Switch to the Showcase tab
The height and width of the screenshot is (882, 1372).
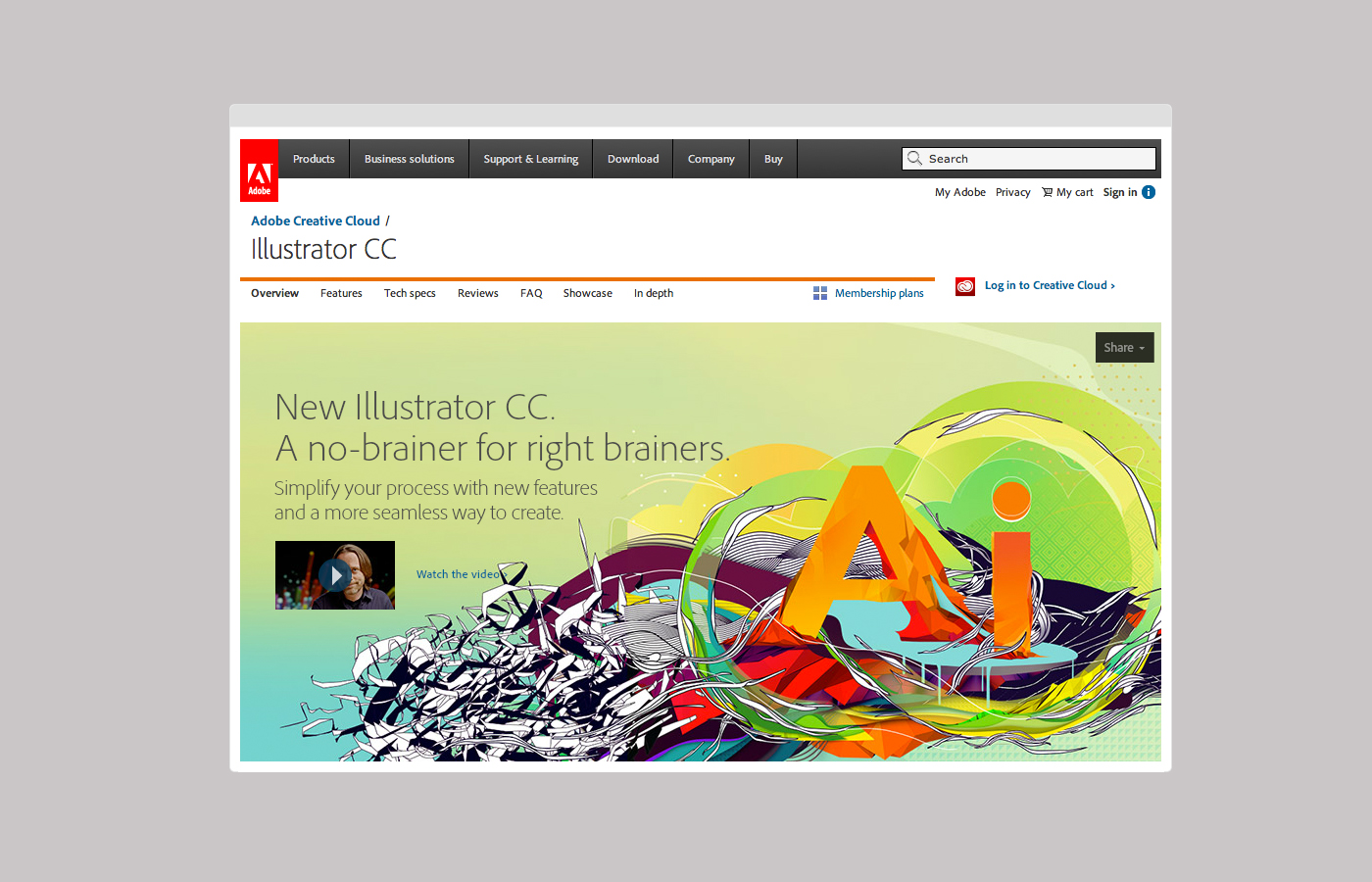pyautogui.click(x=588, y=293)
